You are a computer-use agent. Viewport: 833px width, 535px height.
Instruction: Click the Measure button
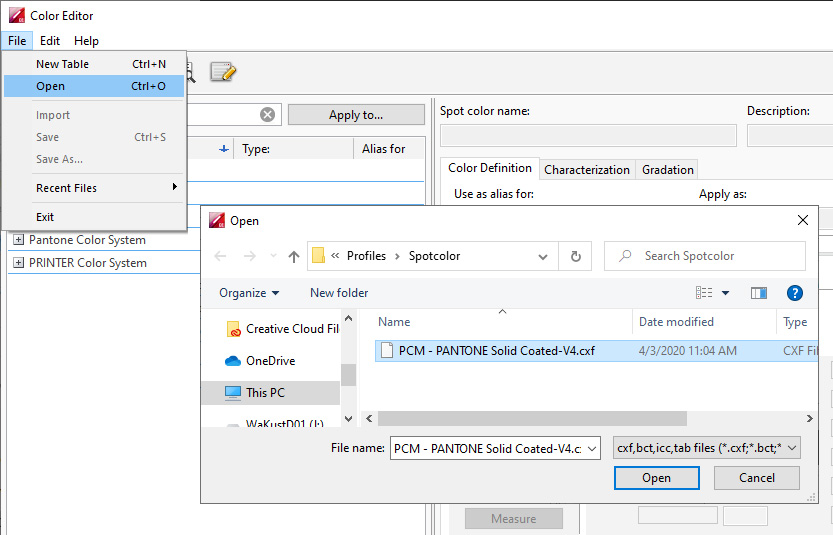coord(514,519)
